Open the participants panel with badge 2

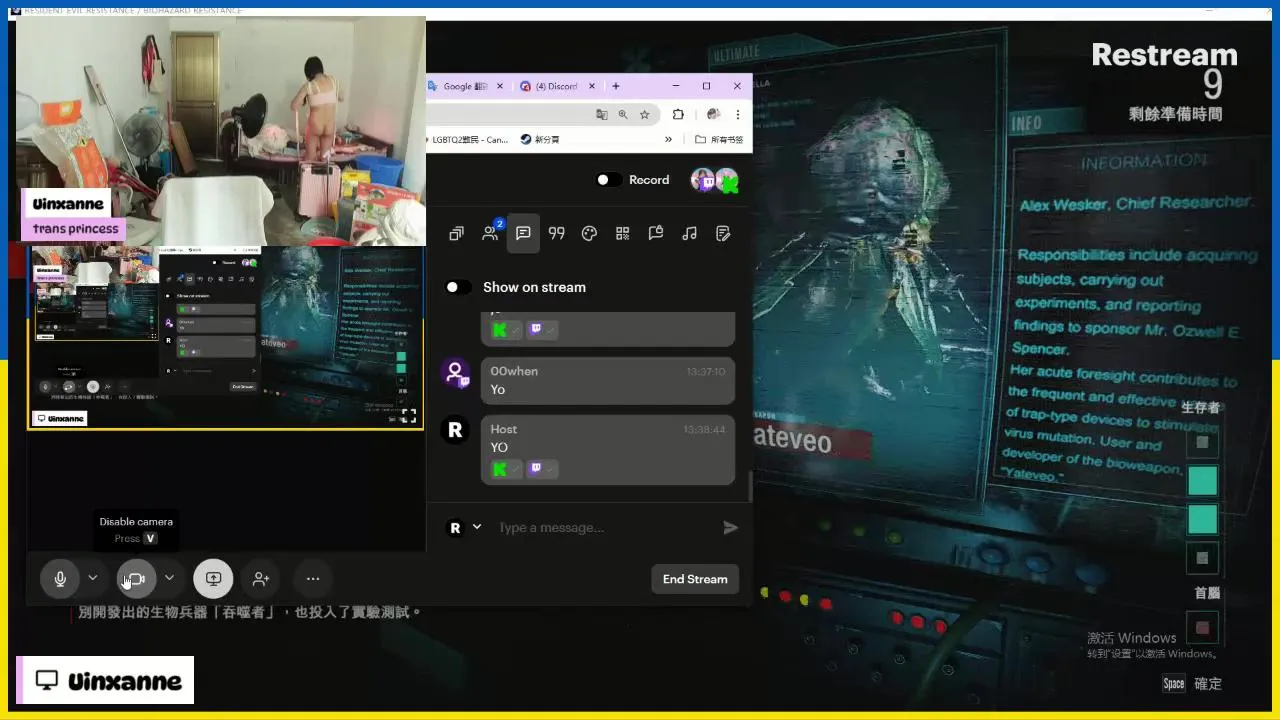pos(490,233)
